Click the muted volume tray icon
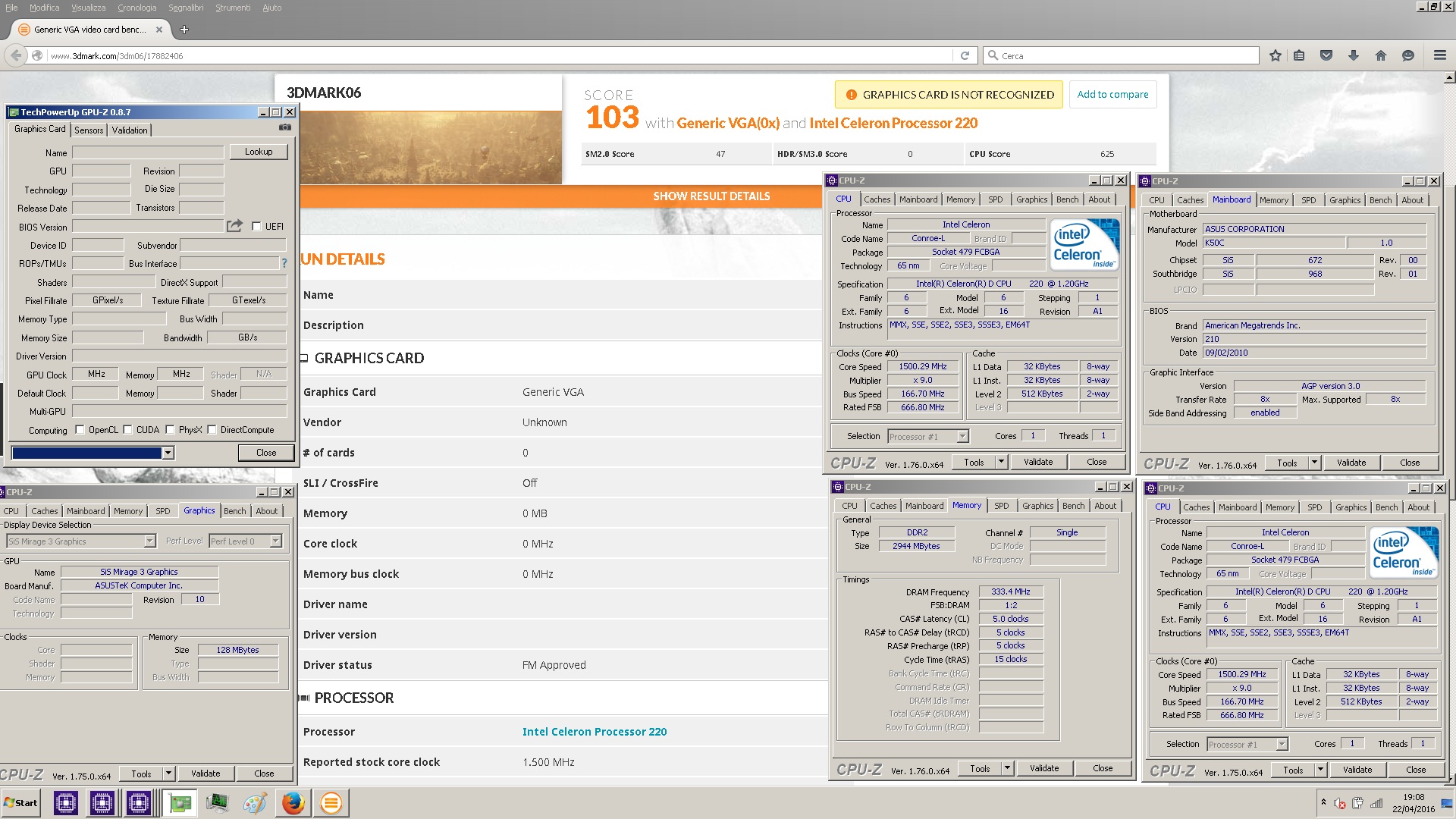Image resolution: width=1456 pixels, height=819 pixels. (x=1340, y=803)
